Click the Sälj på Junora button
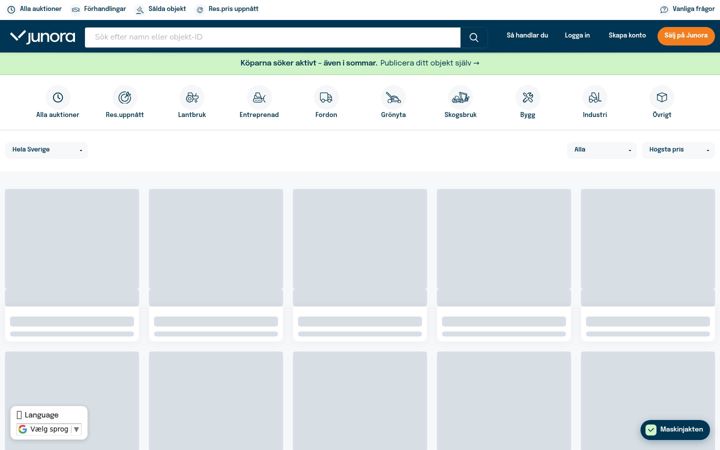720x450 pixels. point(686,36)
